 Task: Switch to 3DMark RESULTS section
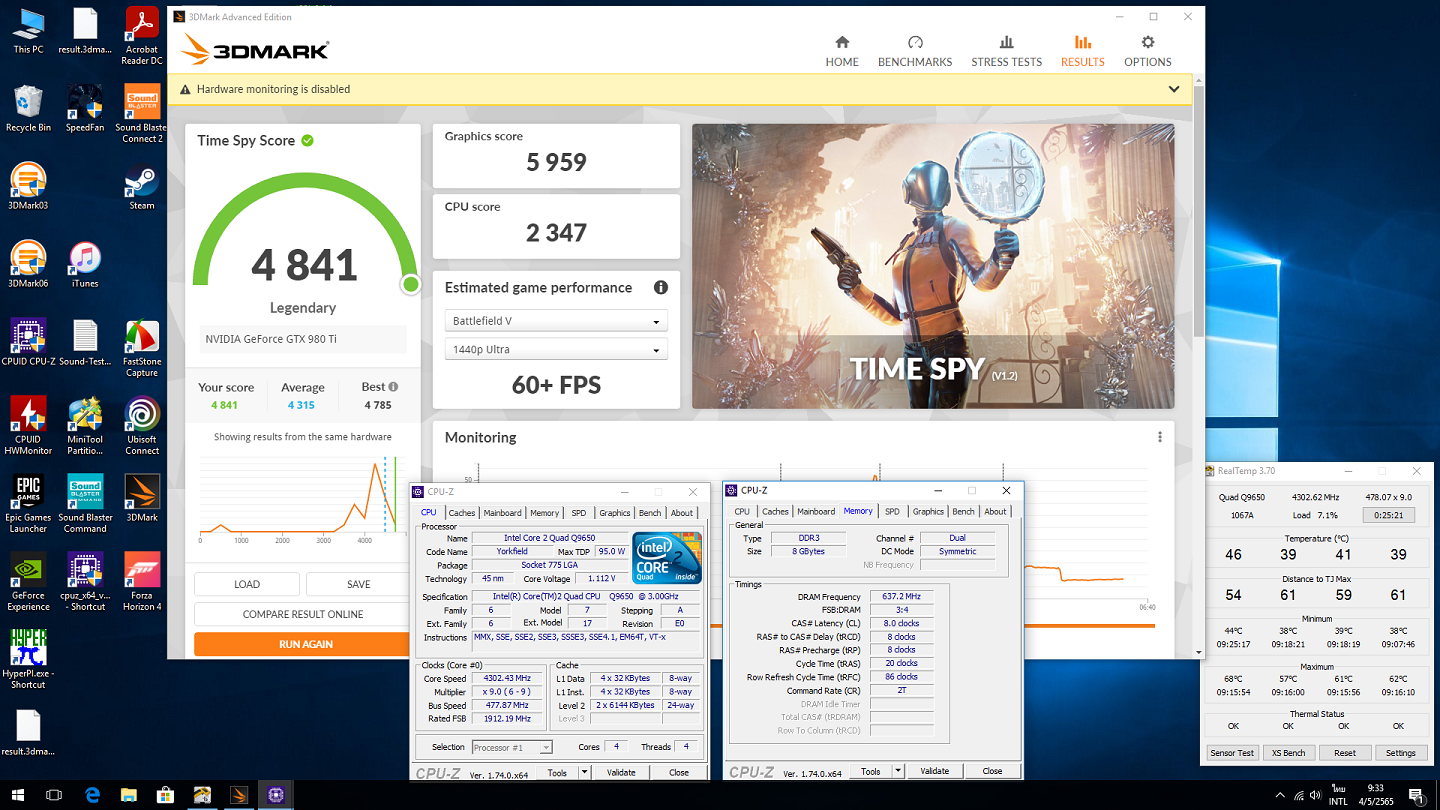(x=1082, y=51)
